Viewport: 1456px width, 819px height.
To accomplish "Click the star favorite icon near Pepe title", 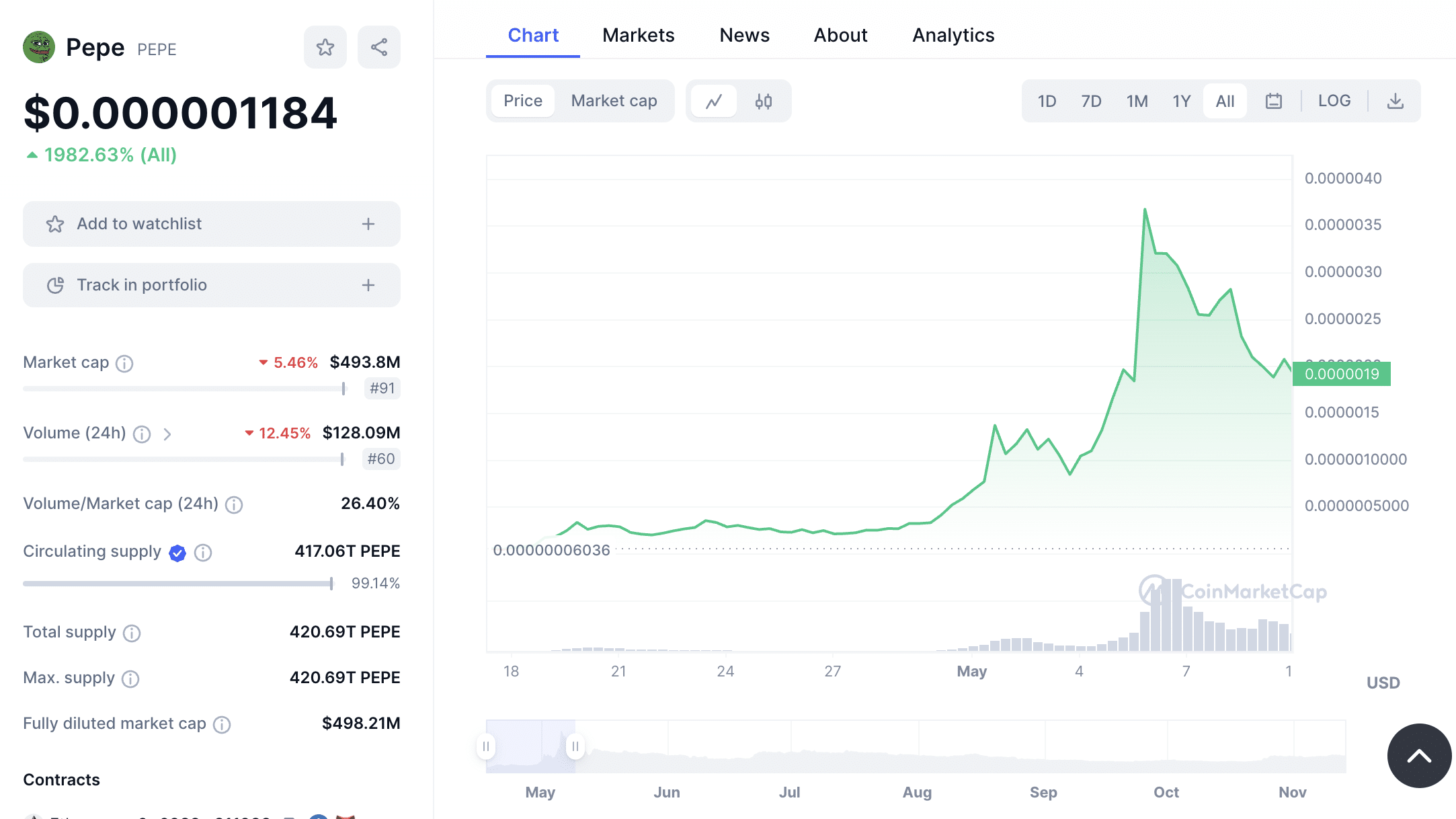I will pyautogui.click(x=325, y=47).
